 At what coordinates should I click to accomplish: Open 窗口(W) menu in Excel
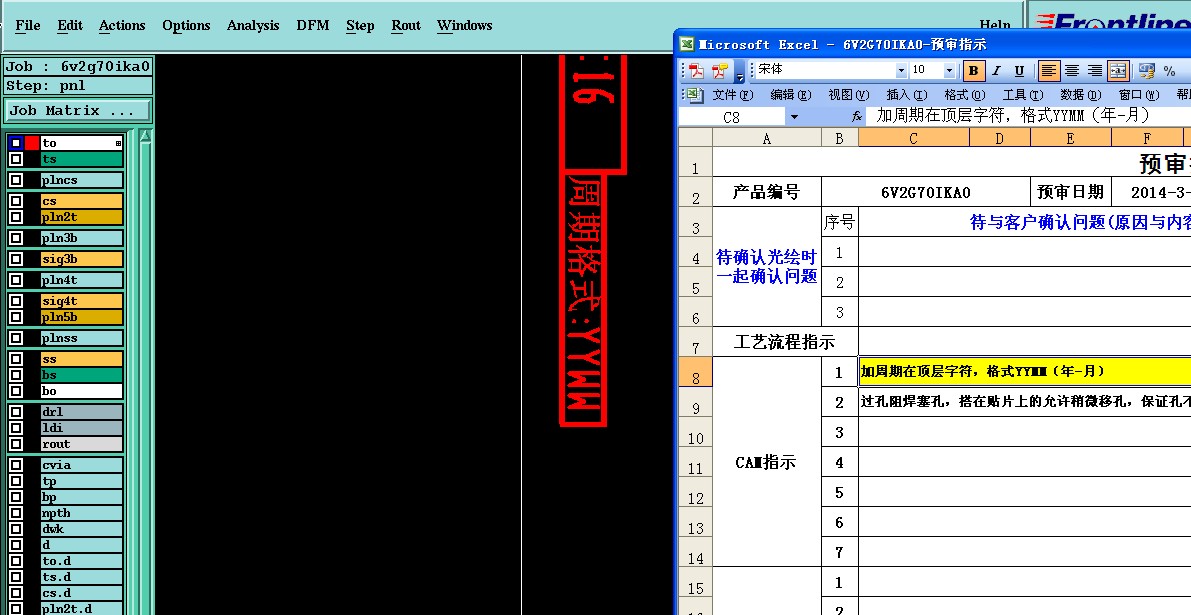1139,95
